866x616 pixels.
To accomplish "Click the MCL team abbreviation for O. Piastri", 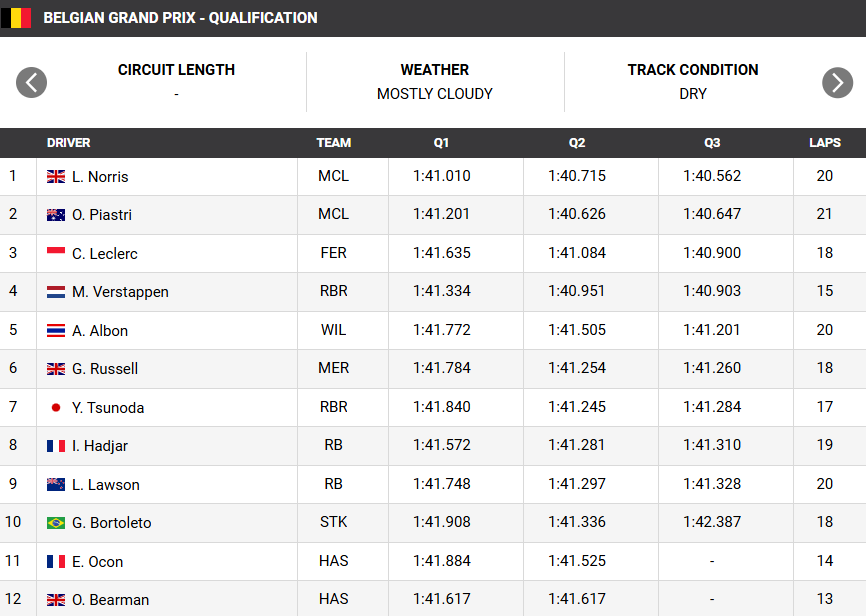I will [x=334, y=214].
